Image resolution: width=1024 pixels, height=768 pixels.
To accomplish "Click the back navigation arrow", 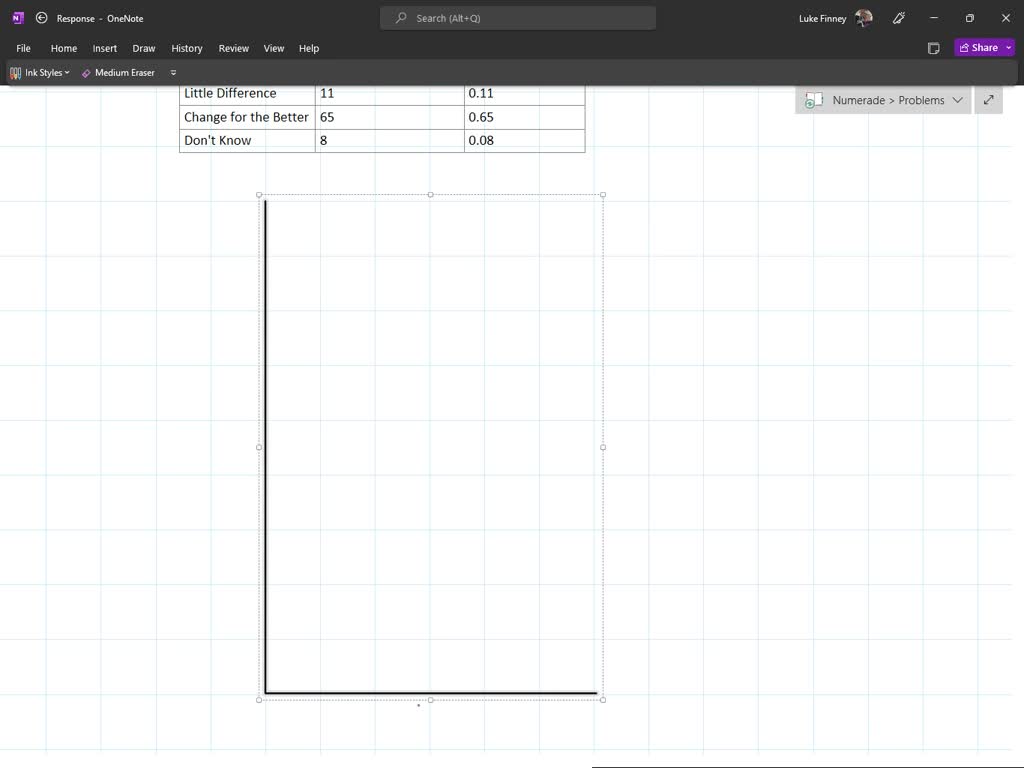I will pos(41,17).
